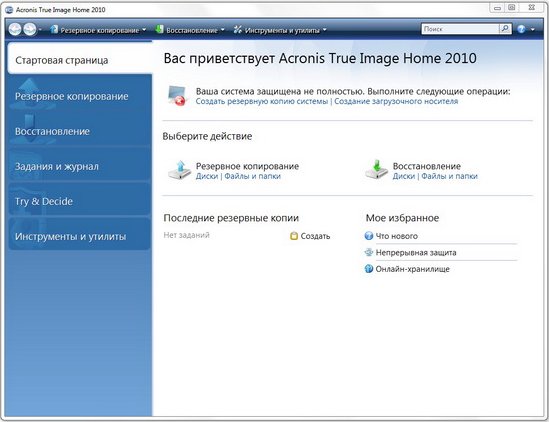Click the Создание загрузочного носителя link
549x422 pixels.
(396, 102)
